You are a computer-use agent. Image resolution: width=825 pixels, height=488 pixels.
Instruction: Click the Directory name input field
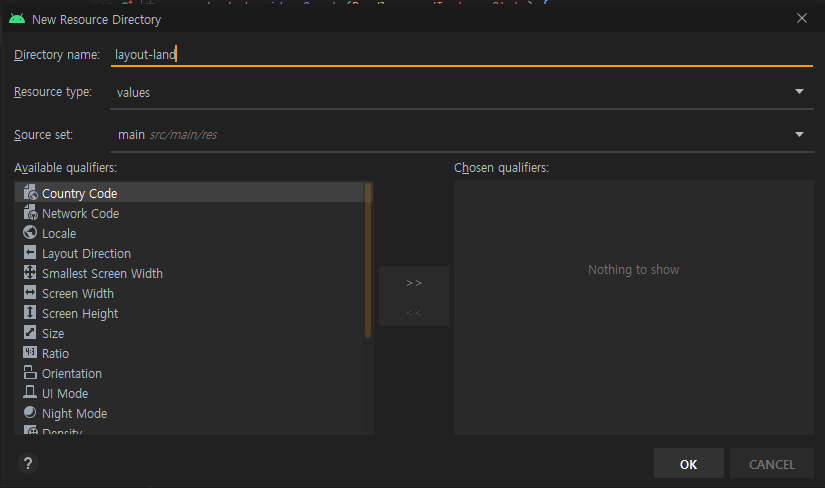(461, 54)
